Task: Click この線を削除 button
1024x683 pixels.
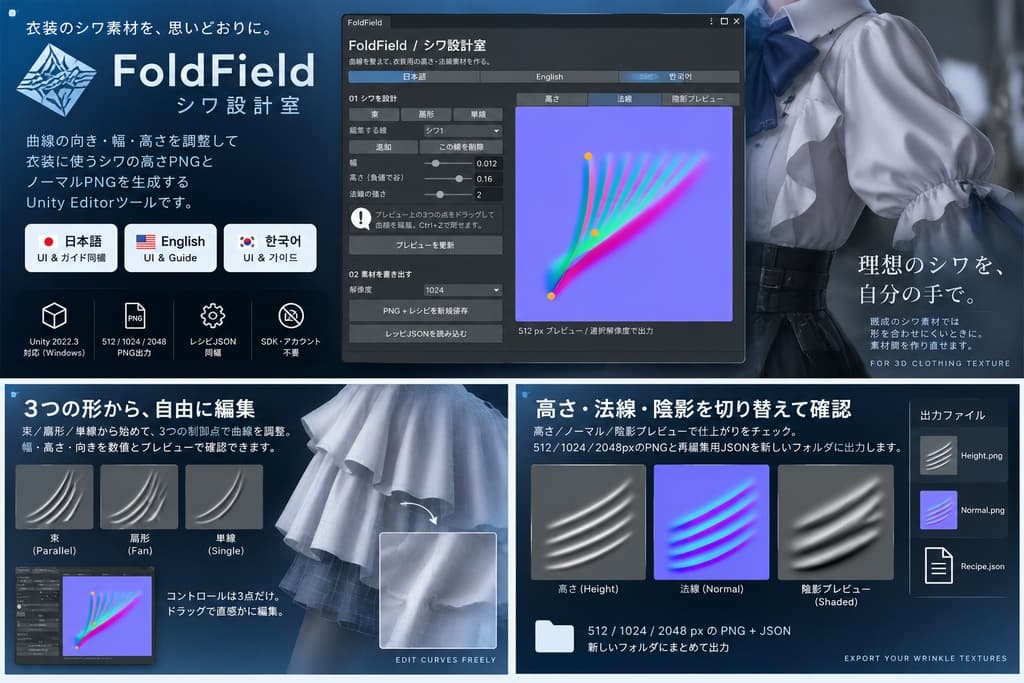Action: (461, 147)
